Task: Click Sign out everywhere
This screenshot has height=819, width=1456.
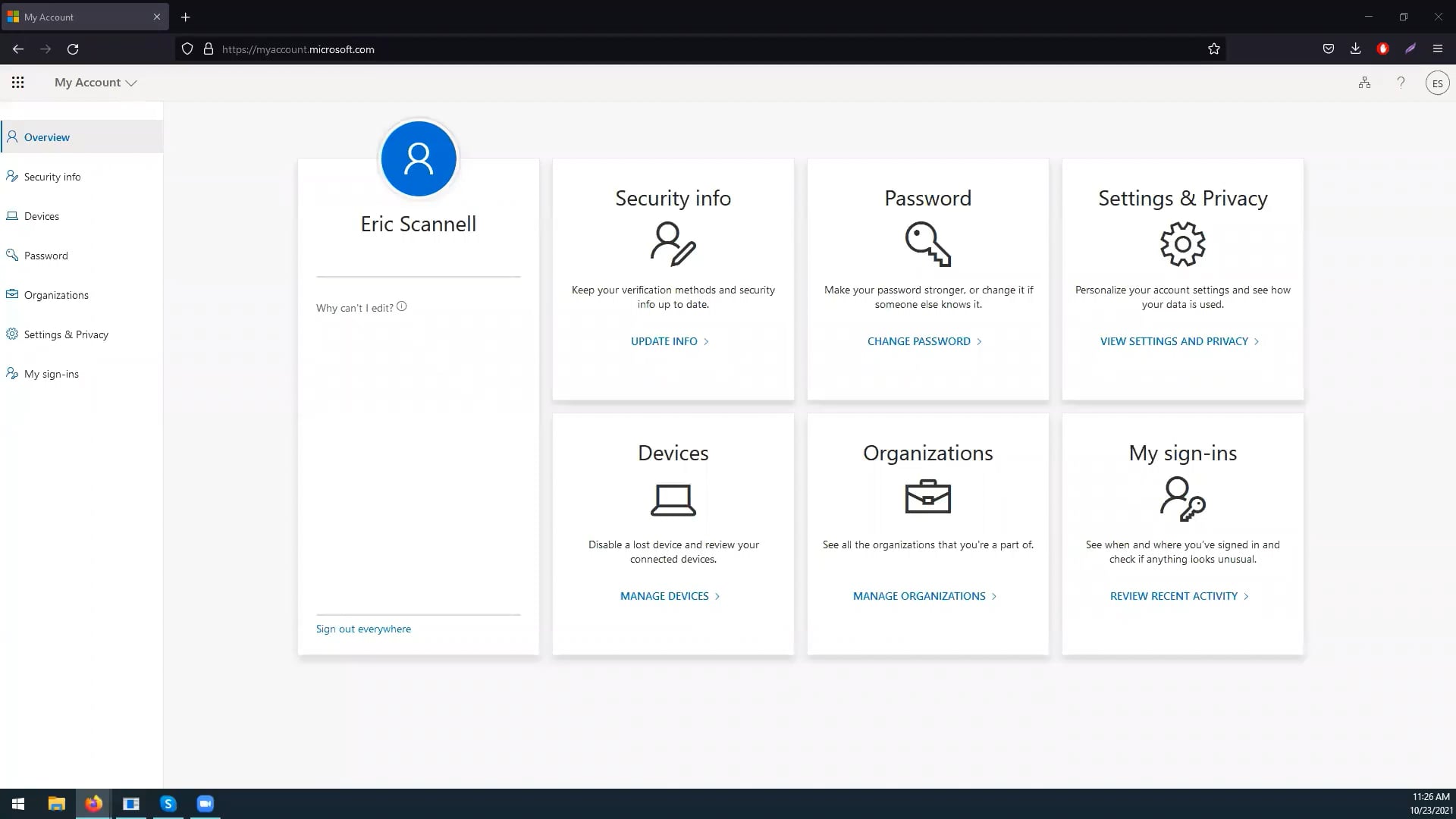Action: pos(363,628)
